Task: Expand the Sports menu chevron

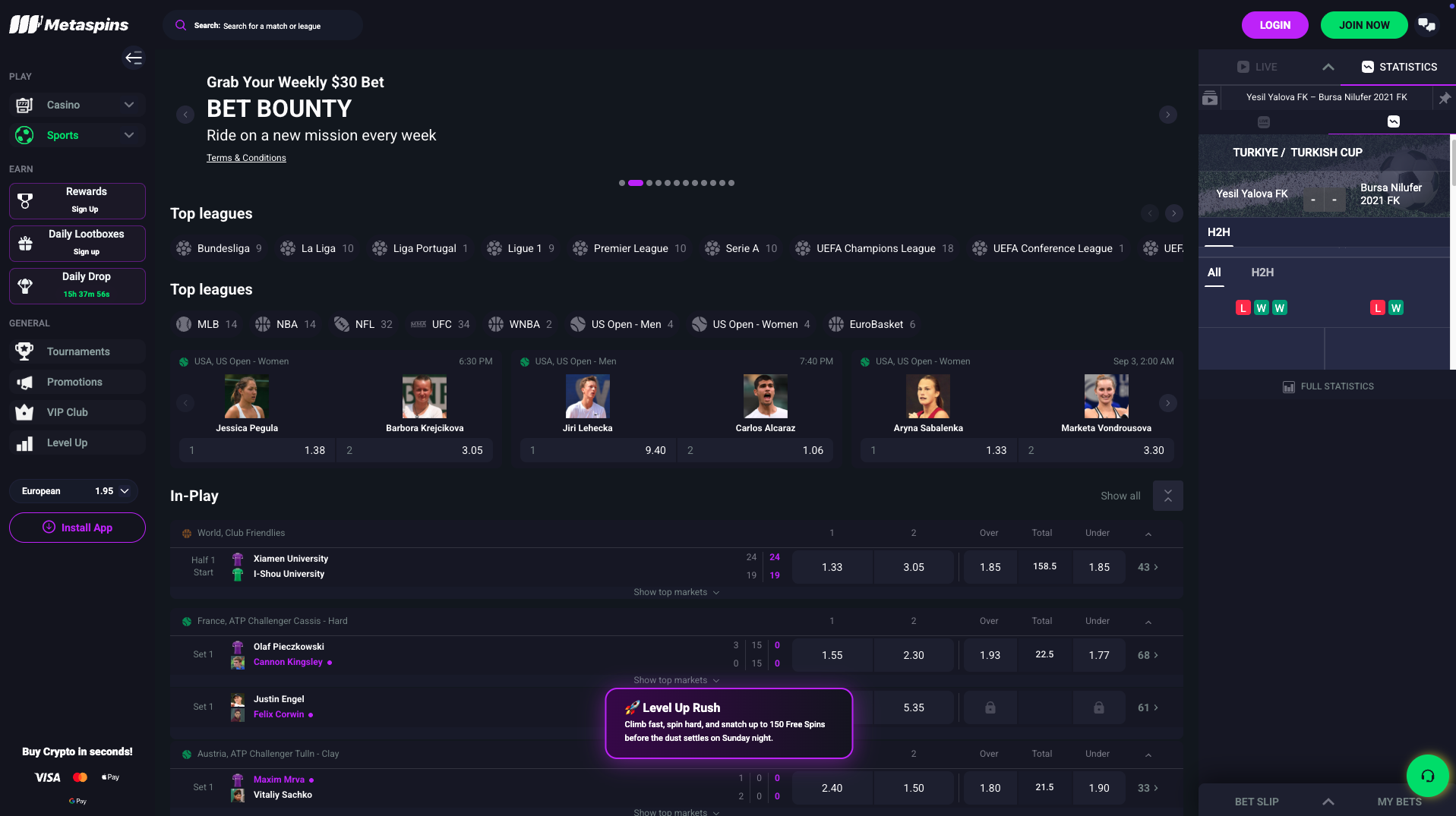Action: click(x=129, y=135)
